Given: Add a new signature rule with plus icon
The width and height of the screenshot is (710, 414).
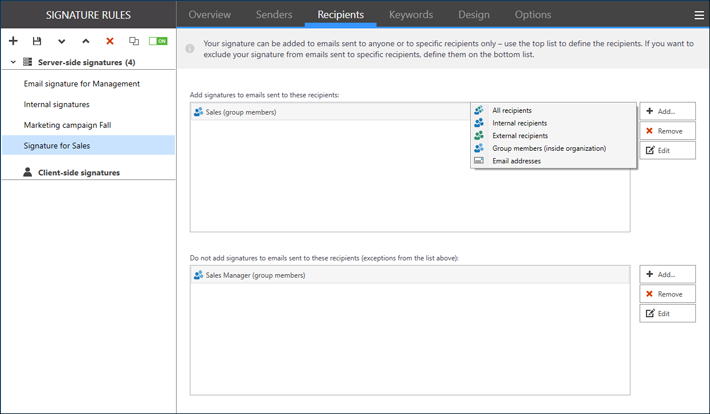Looking at the screenshot, I should tap(13, 41).
